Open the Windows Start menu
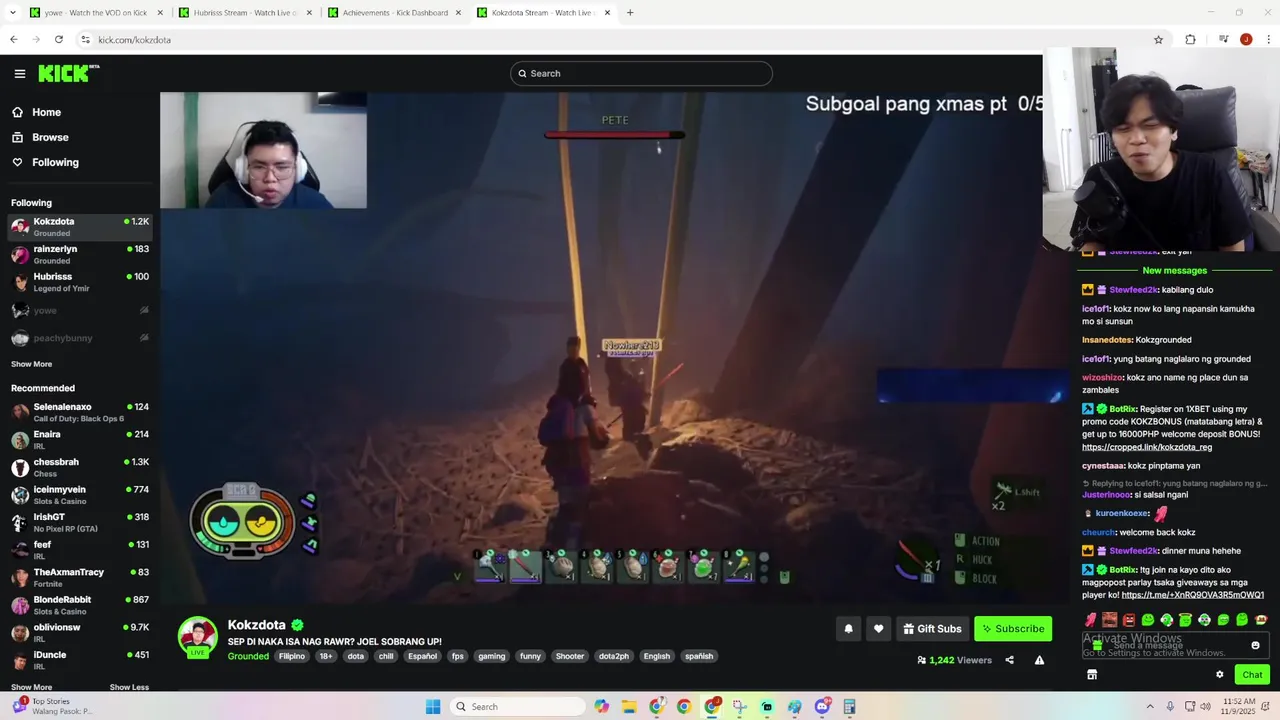This screenshot has width=1280, height=720. tap(433, 706)
